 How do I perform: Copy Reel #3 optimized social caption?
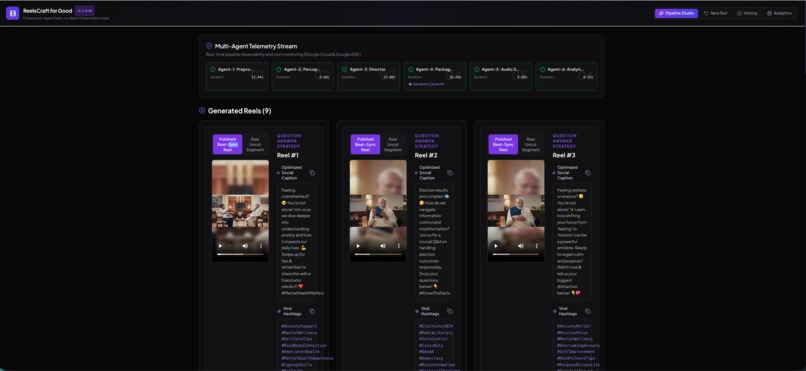click(x=588, y=173)
